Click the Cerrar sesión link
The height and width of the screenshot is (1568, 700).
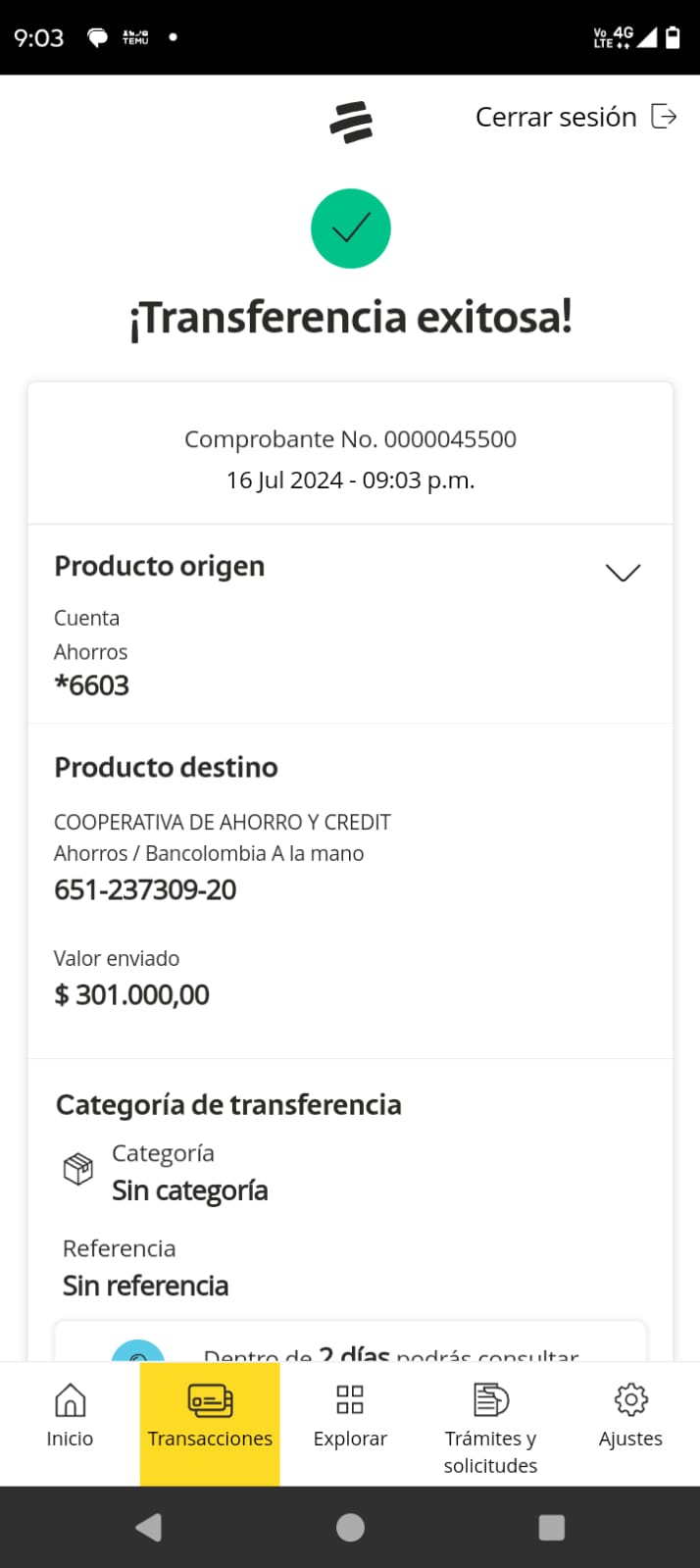click(x=556, y=118)
